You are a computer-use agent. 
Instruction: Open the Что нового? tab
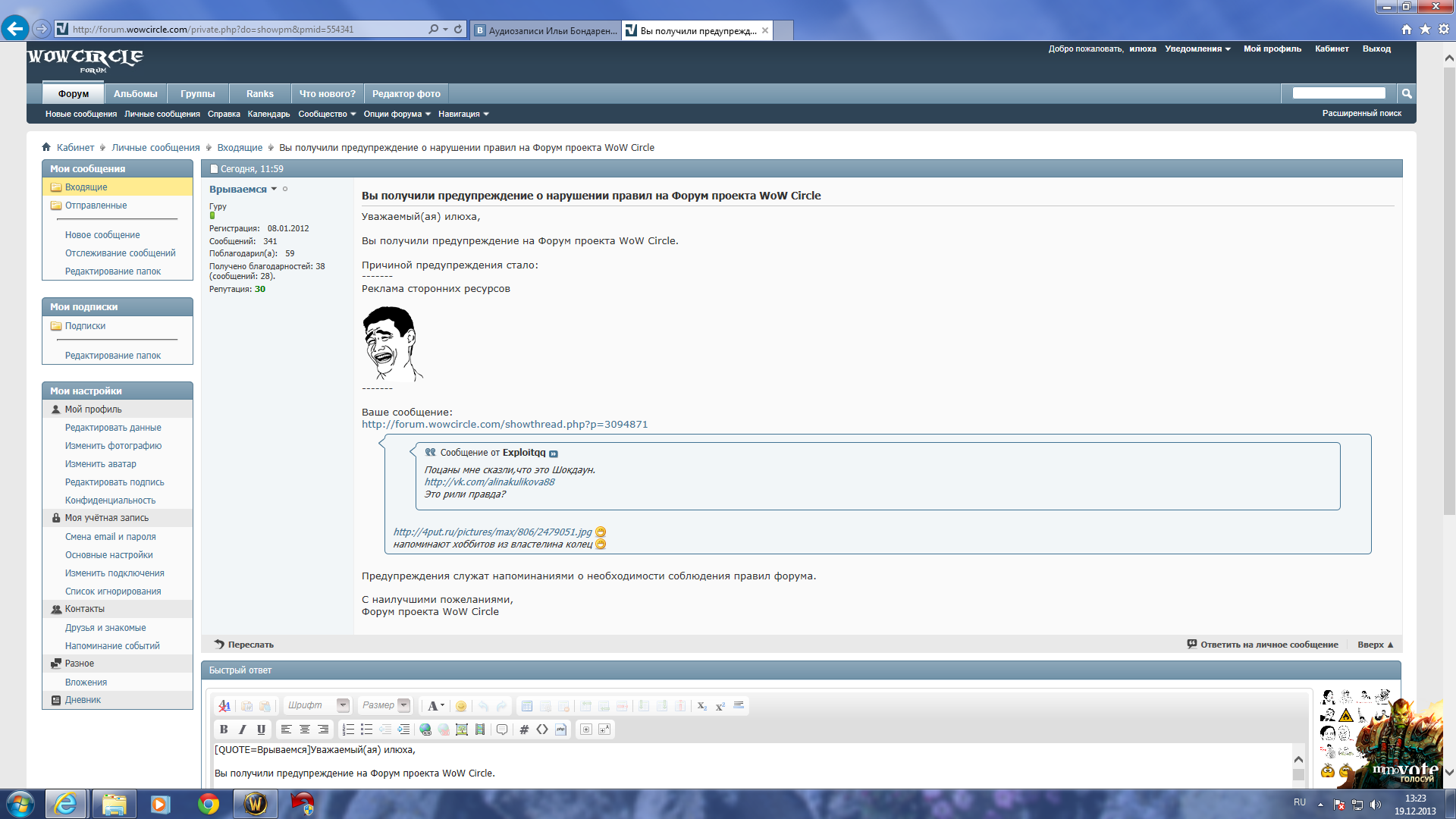tap(328, 94)
